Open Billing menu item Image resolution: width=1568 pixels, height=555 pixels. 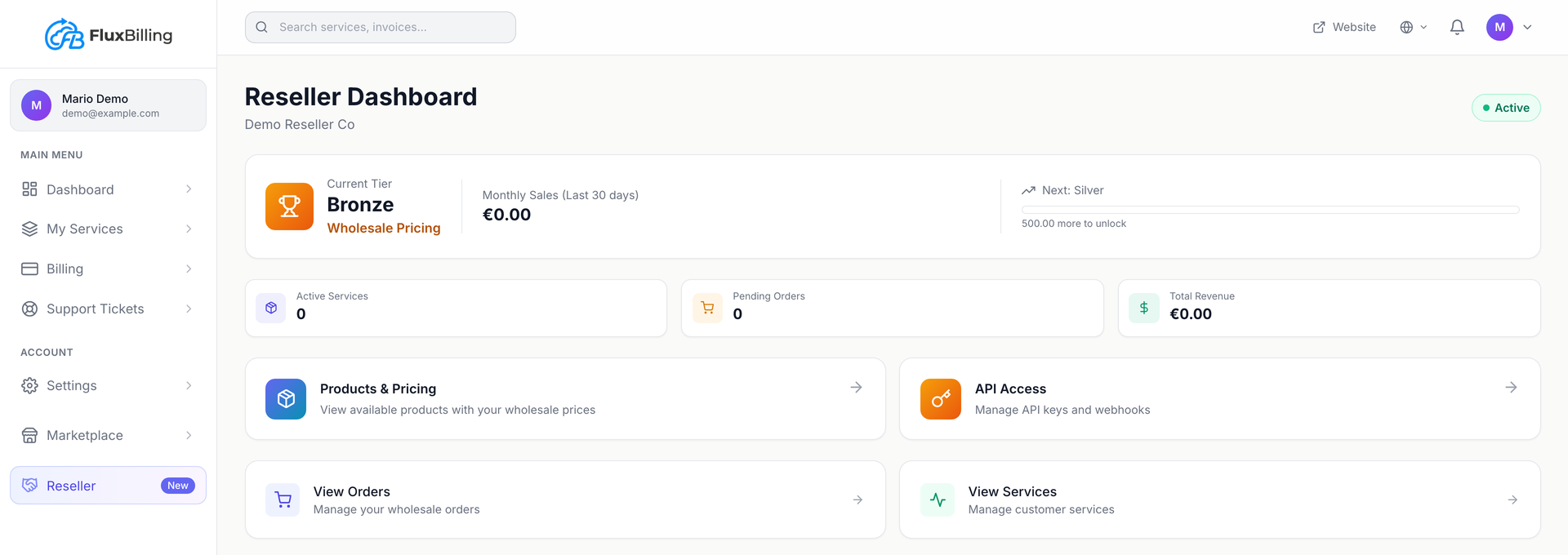[x=108, y=269]
